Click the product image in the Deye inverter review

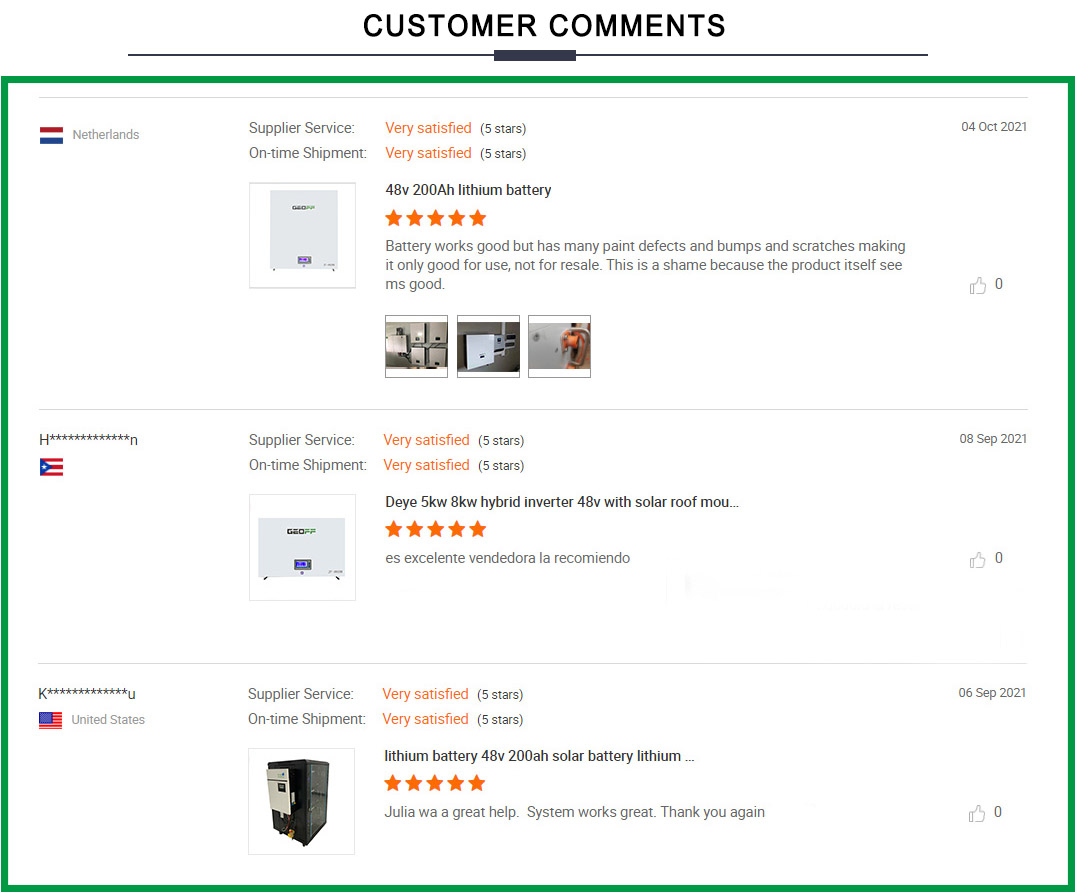(302, 547)
